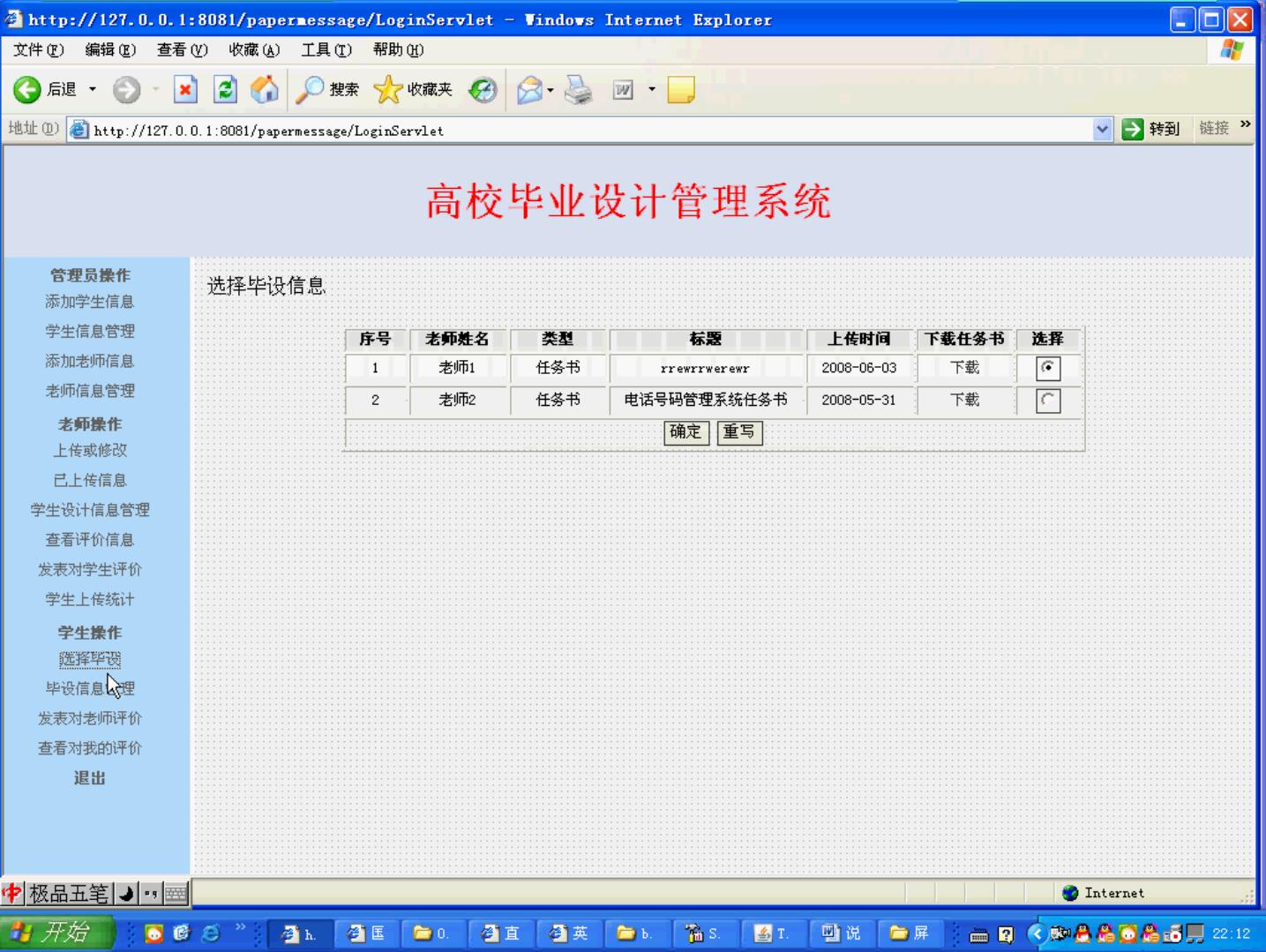The height and width of the screenshot is (952, 1266).
Task: Open 学生设计信息管理 sidebar link
Action: click(90, 510)
